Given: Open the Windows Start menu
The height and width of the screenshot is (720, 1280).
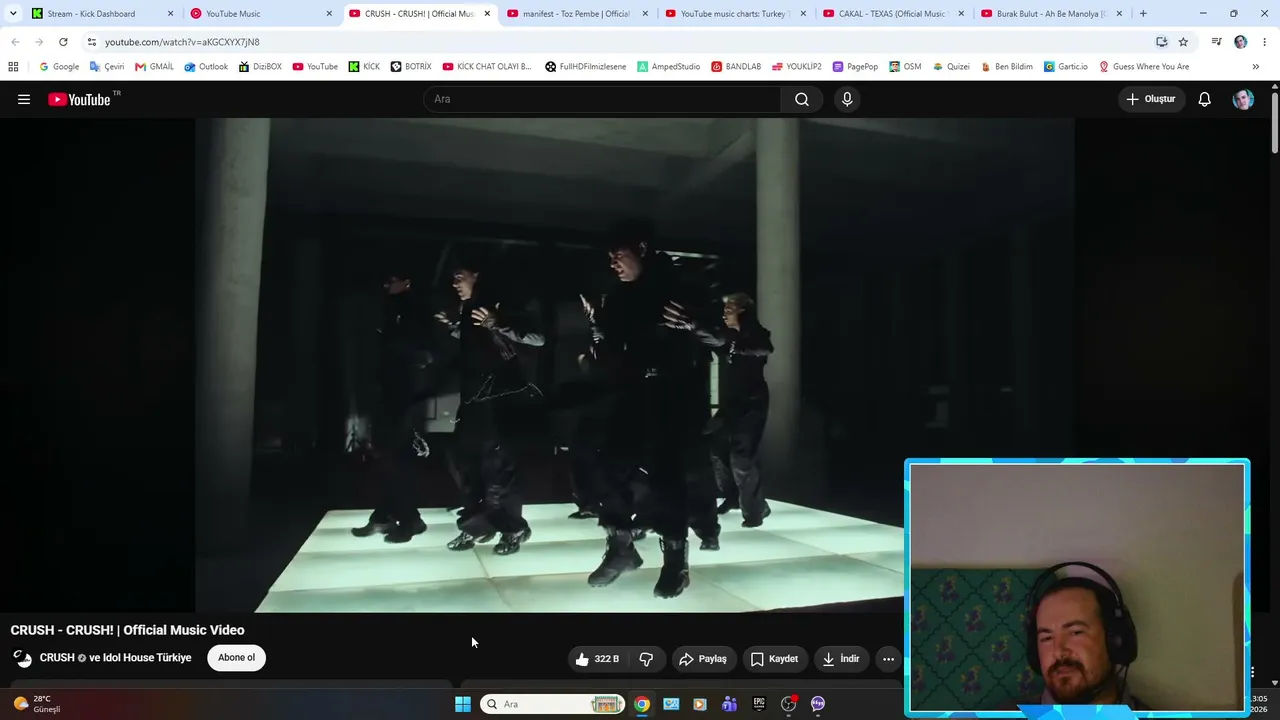Looking at the screenshot, I should (x=463, y=704).
